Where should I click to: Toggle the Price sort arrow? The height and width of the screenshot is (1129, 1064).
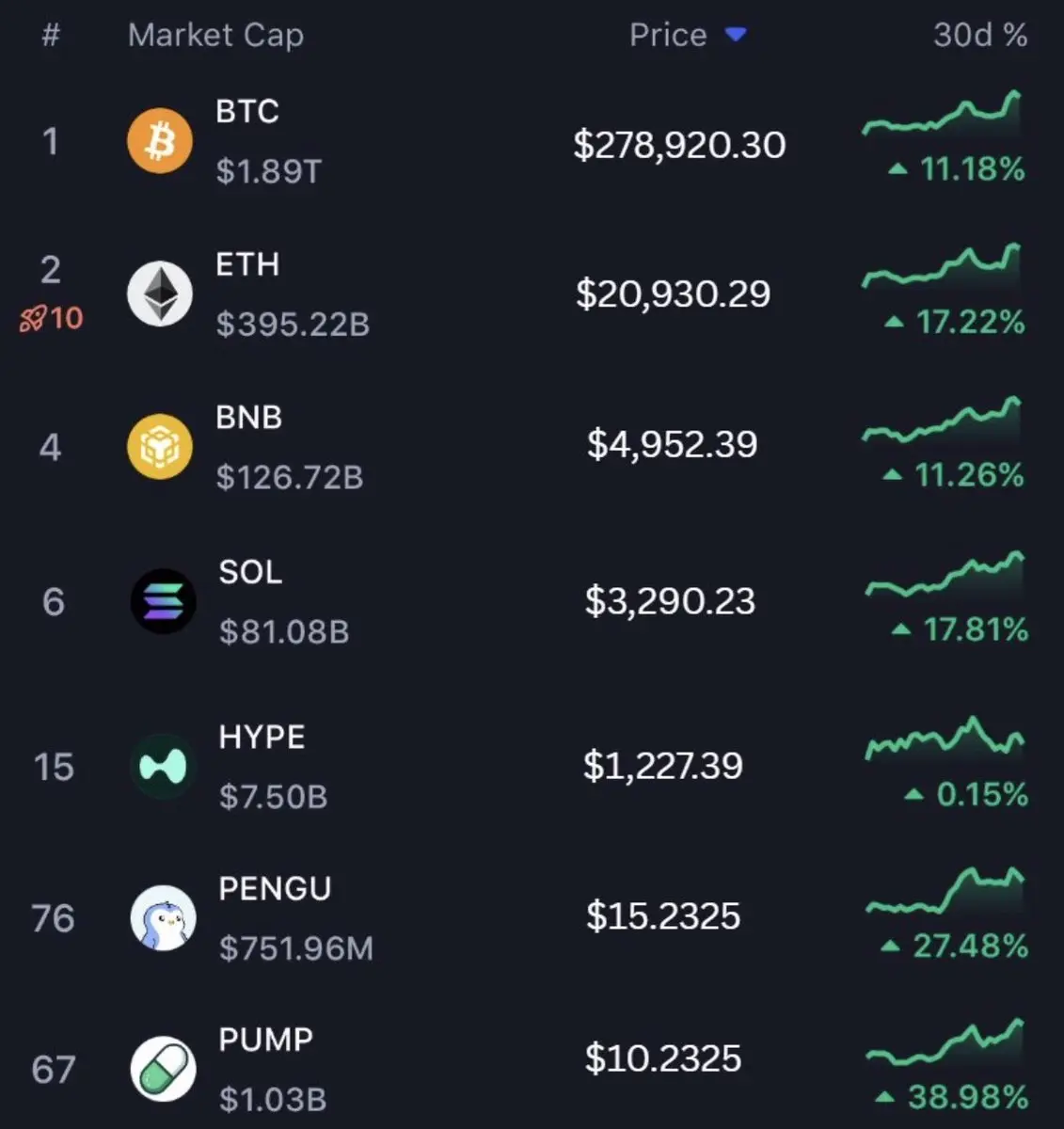click(736, 35)
